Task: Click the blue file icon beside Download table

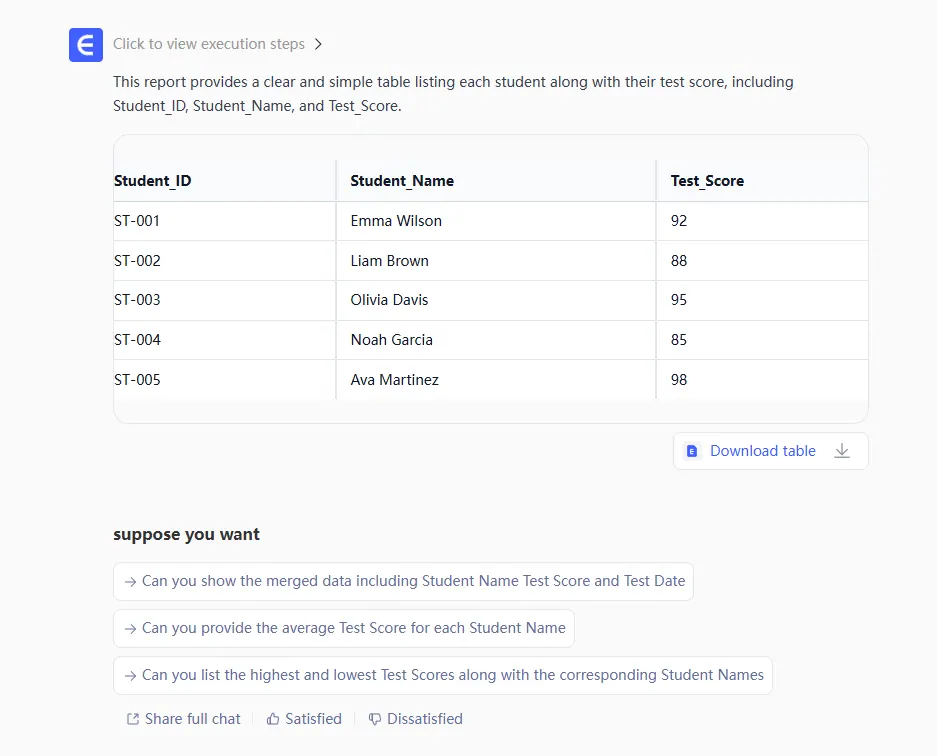Action: pos(691,451)
